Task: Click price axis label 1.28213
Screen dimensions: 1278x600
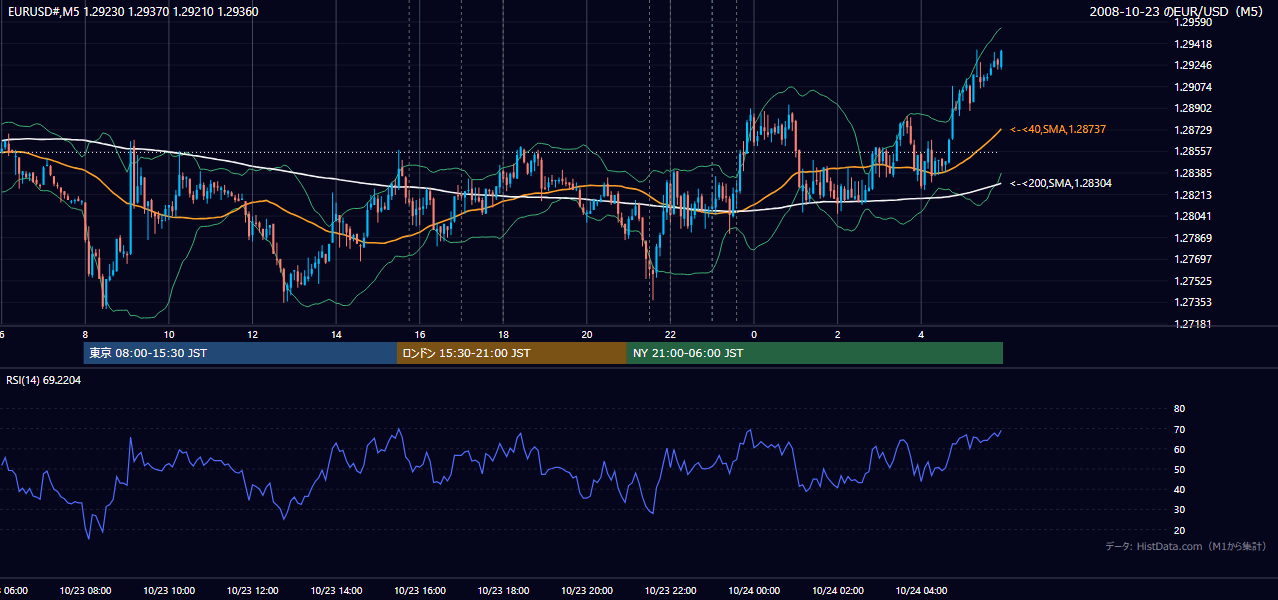Action: point(1193,195)
